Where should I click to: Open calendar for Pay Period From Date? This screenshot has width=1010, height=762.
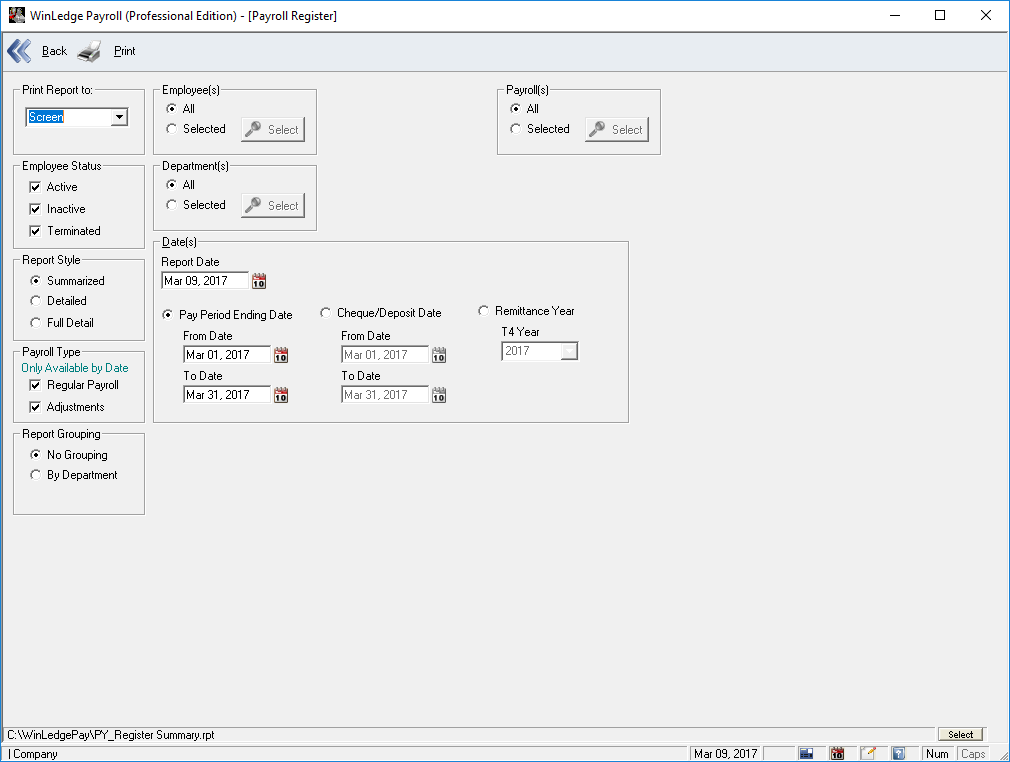[281, 355]
